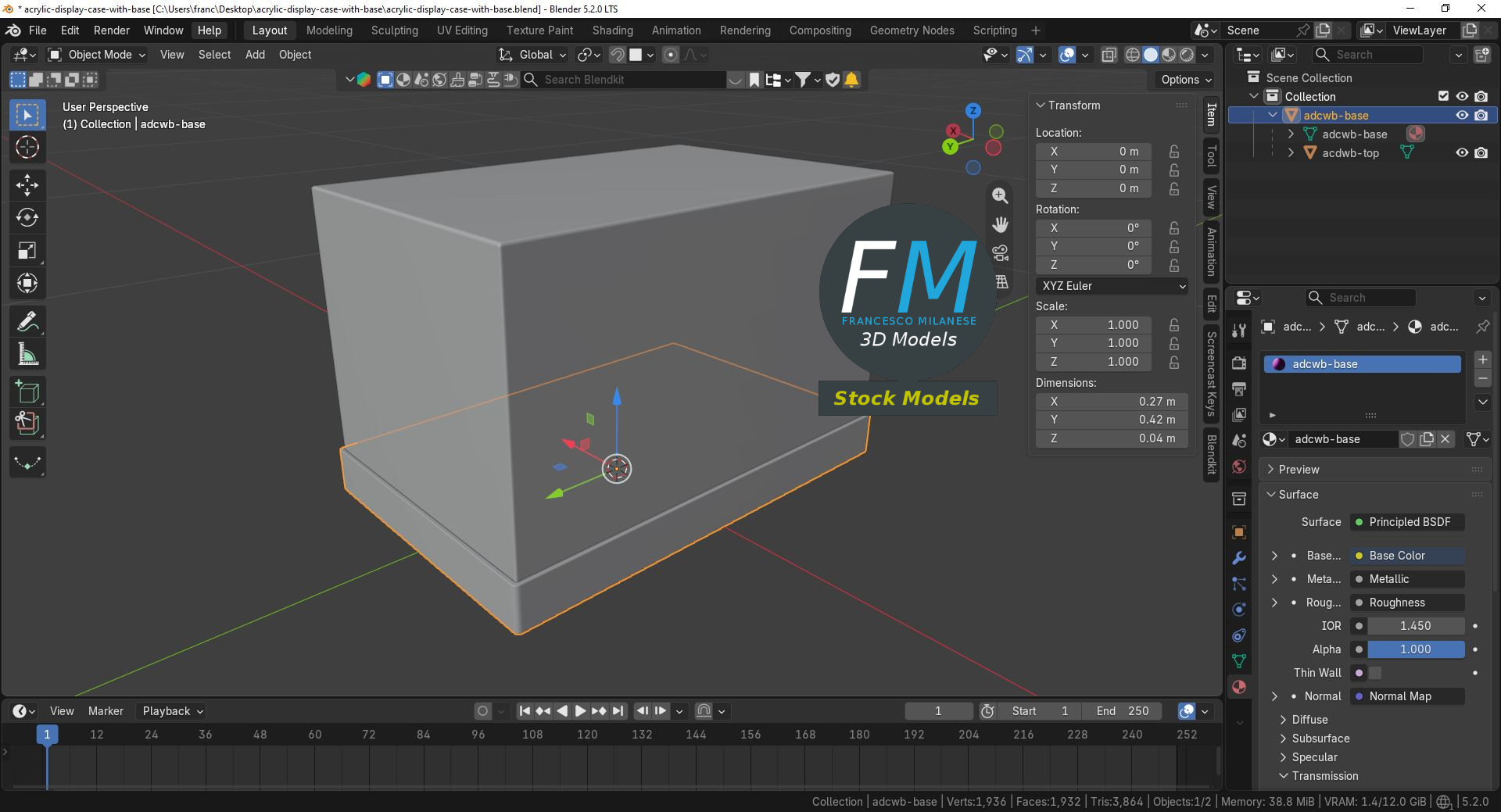Click the zoom magnifier viewport gizmo
1501x812 pixels.
tap(1000, 195)
